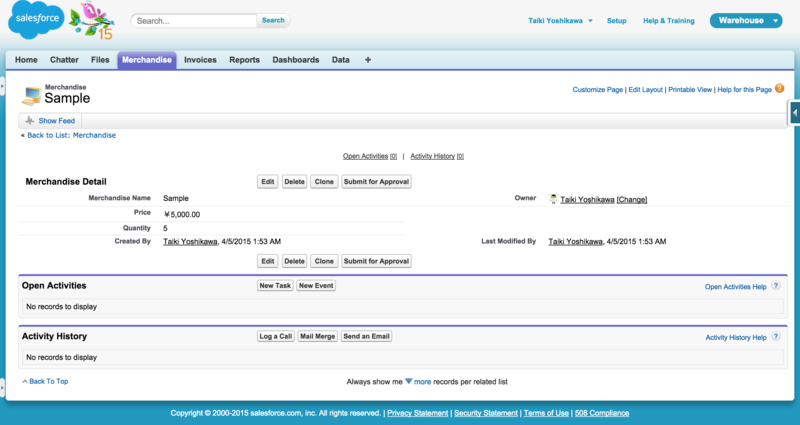Click the Open Activities Help question icon

[x=776, y=286]
